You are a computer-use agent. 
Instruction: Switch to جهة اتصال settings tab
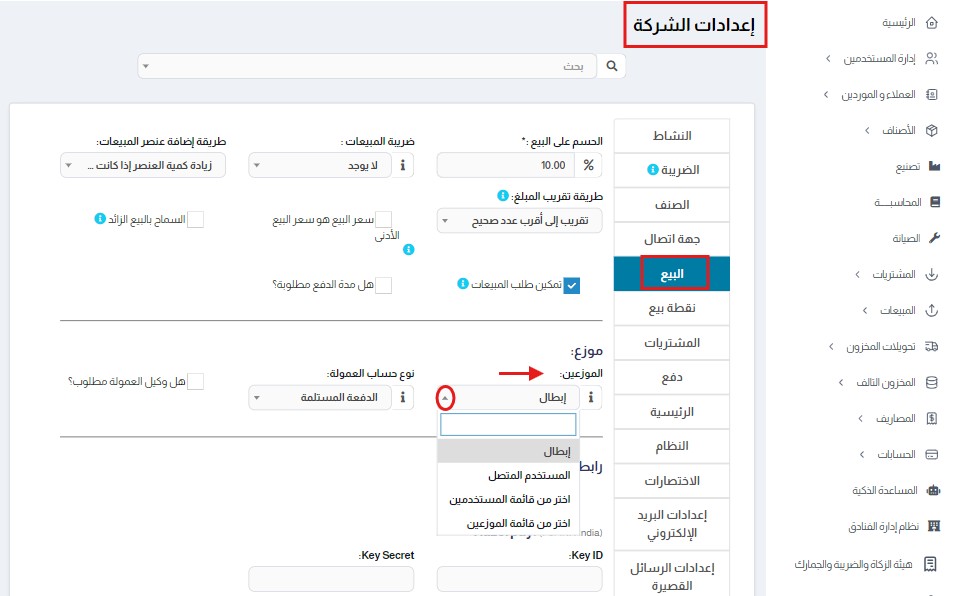pyautogui.click(x=672, y=239)
